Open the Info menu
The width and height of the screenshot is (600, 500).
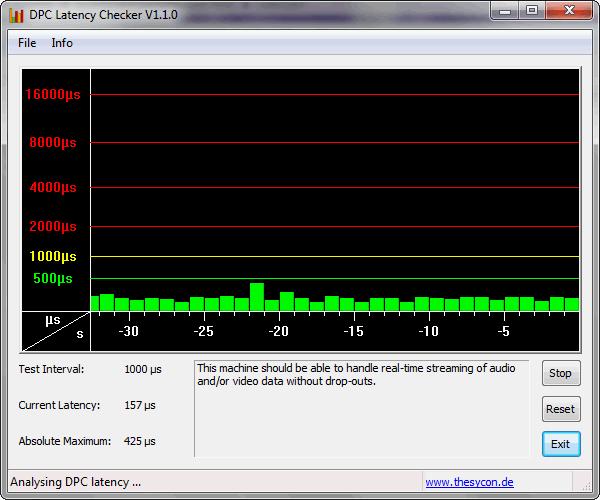pos(62,43)
